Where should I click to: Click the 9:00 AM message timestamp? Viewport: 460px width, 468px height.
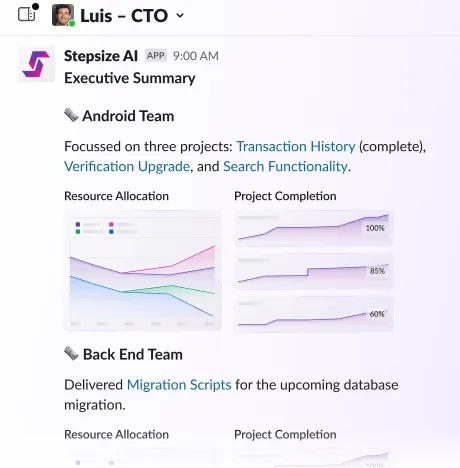tap(196, 56)
